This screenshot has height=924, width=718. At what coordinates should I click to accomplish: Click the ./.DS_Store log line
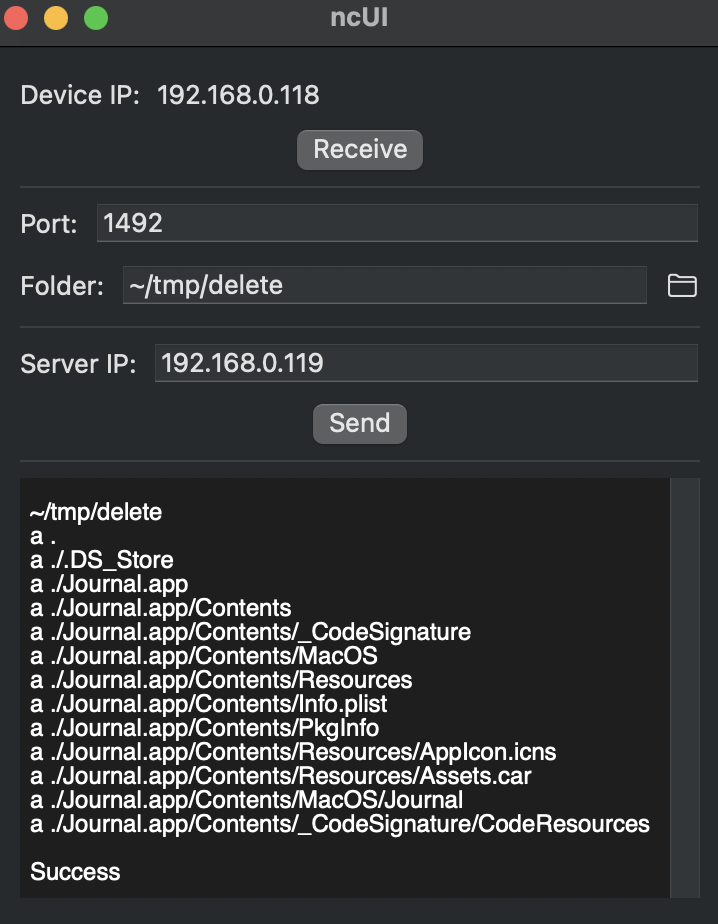101,560
